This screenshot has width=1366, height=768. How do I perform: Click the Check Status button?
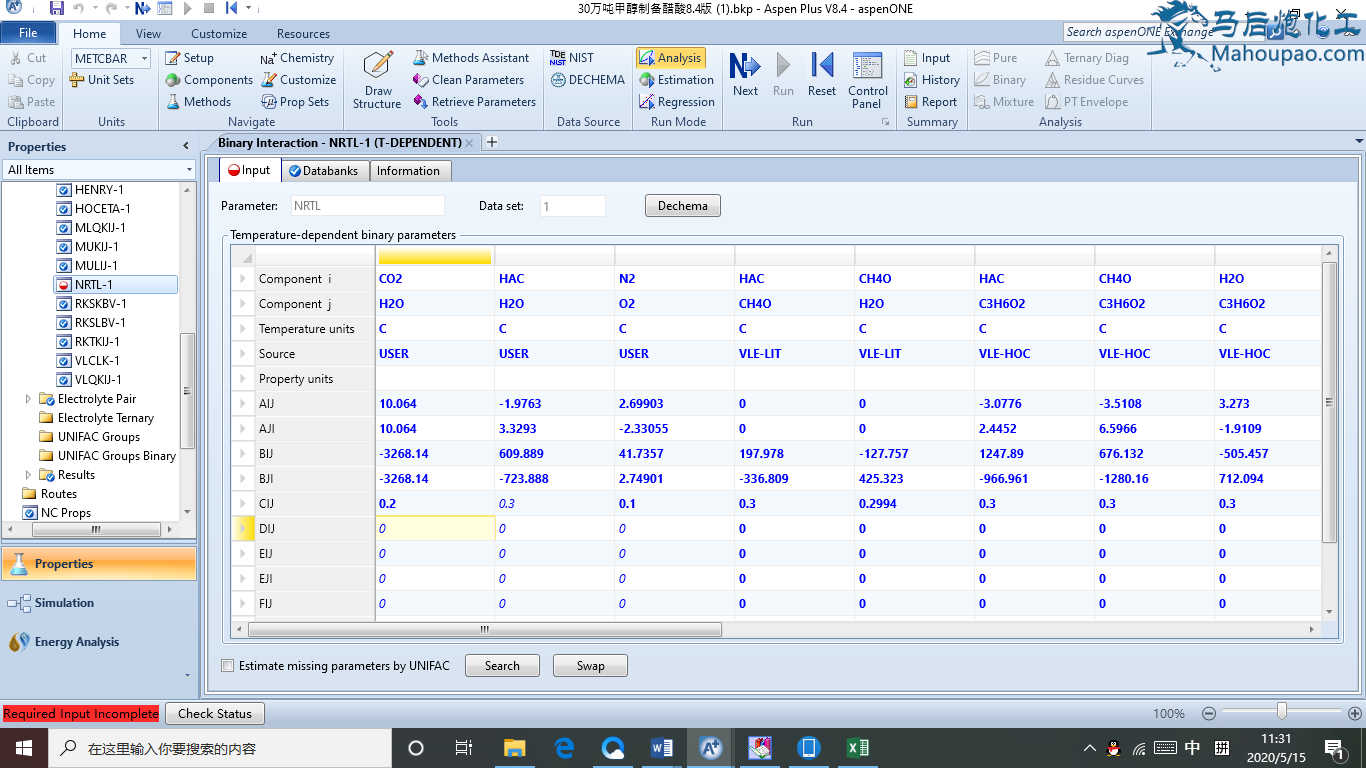tap(215, 714)
